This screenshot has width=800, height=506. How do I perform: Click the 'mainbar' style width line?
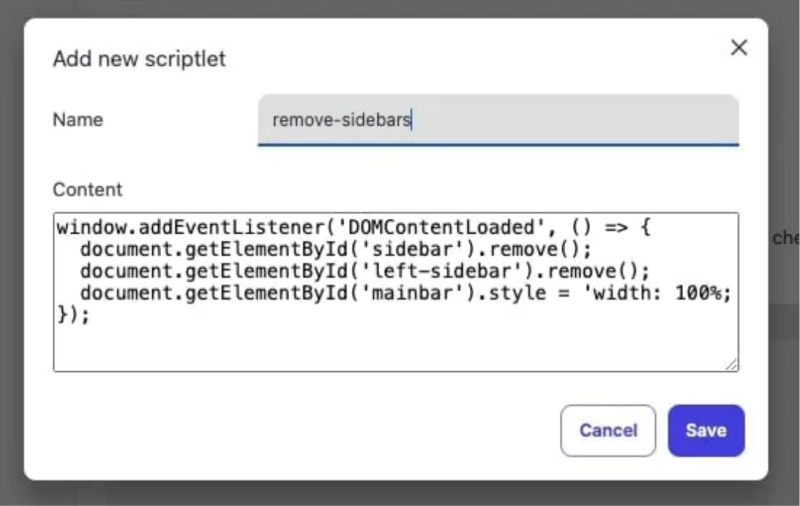click(406, 293)
